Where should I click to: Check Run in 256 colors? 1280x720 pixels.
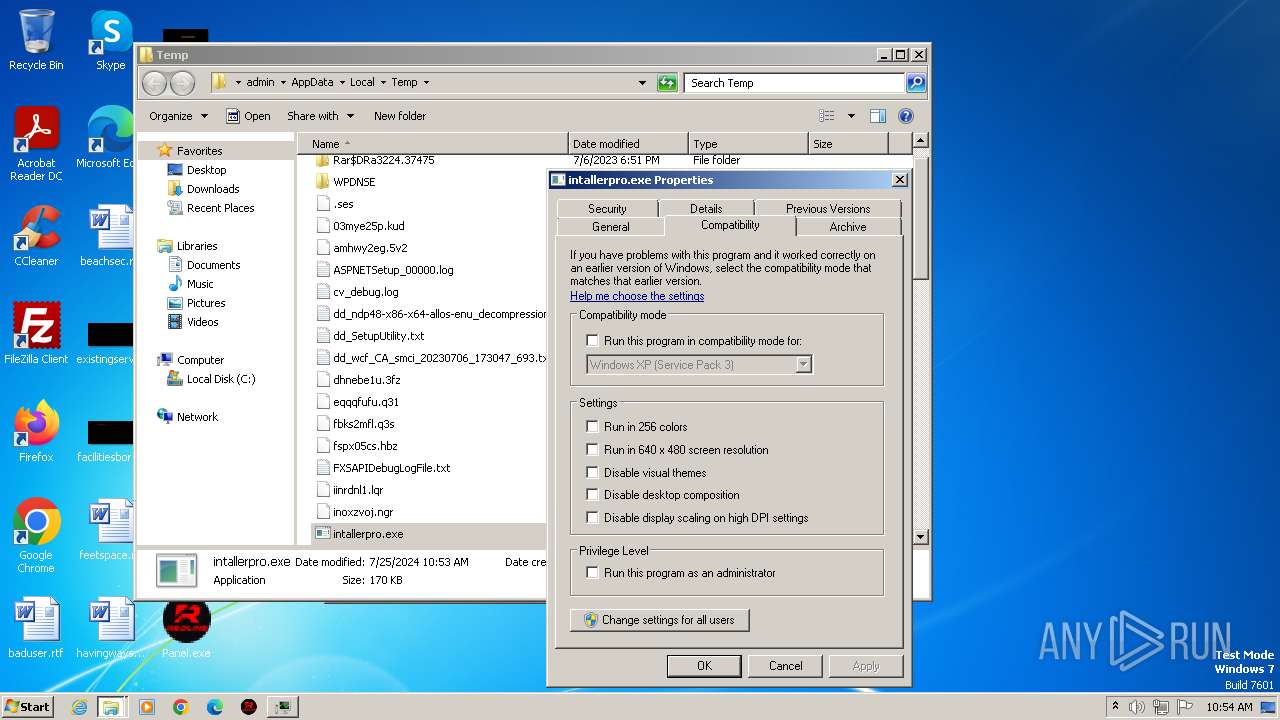point(592,427)
